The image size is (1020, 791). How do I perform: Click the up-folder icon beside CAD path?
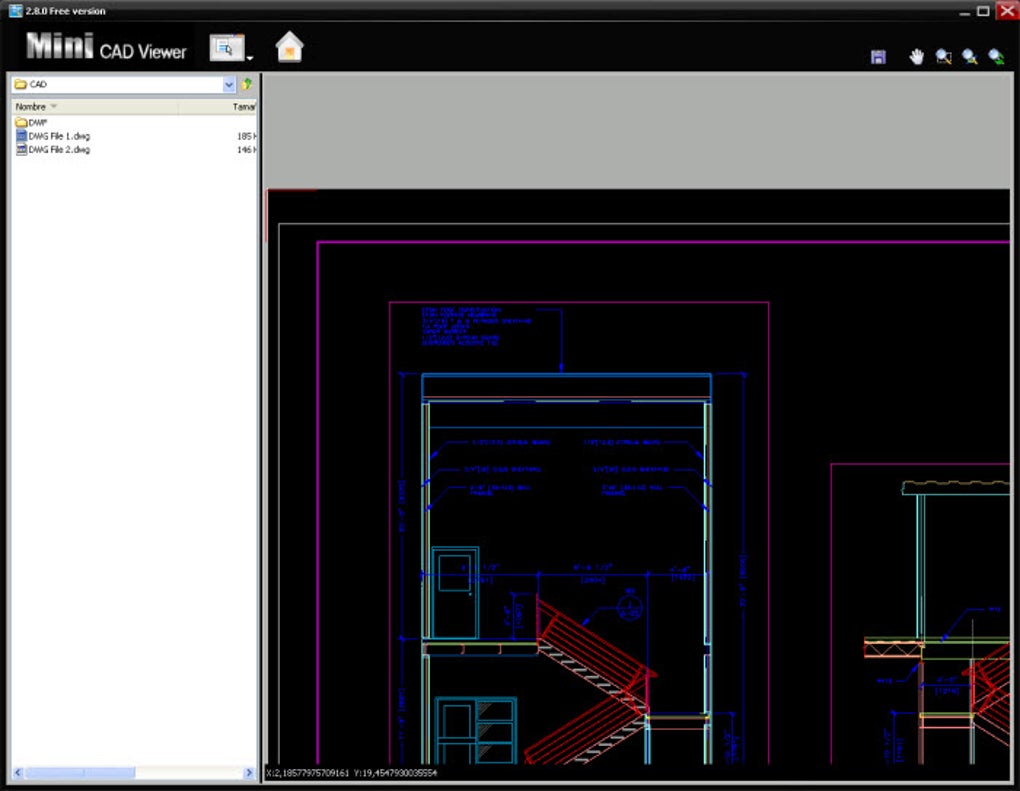tap(247, 84)
